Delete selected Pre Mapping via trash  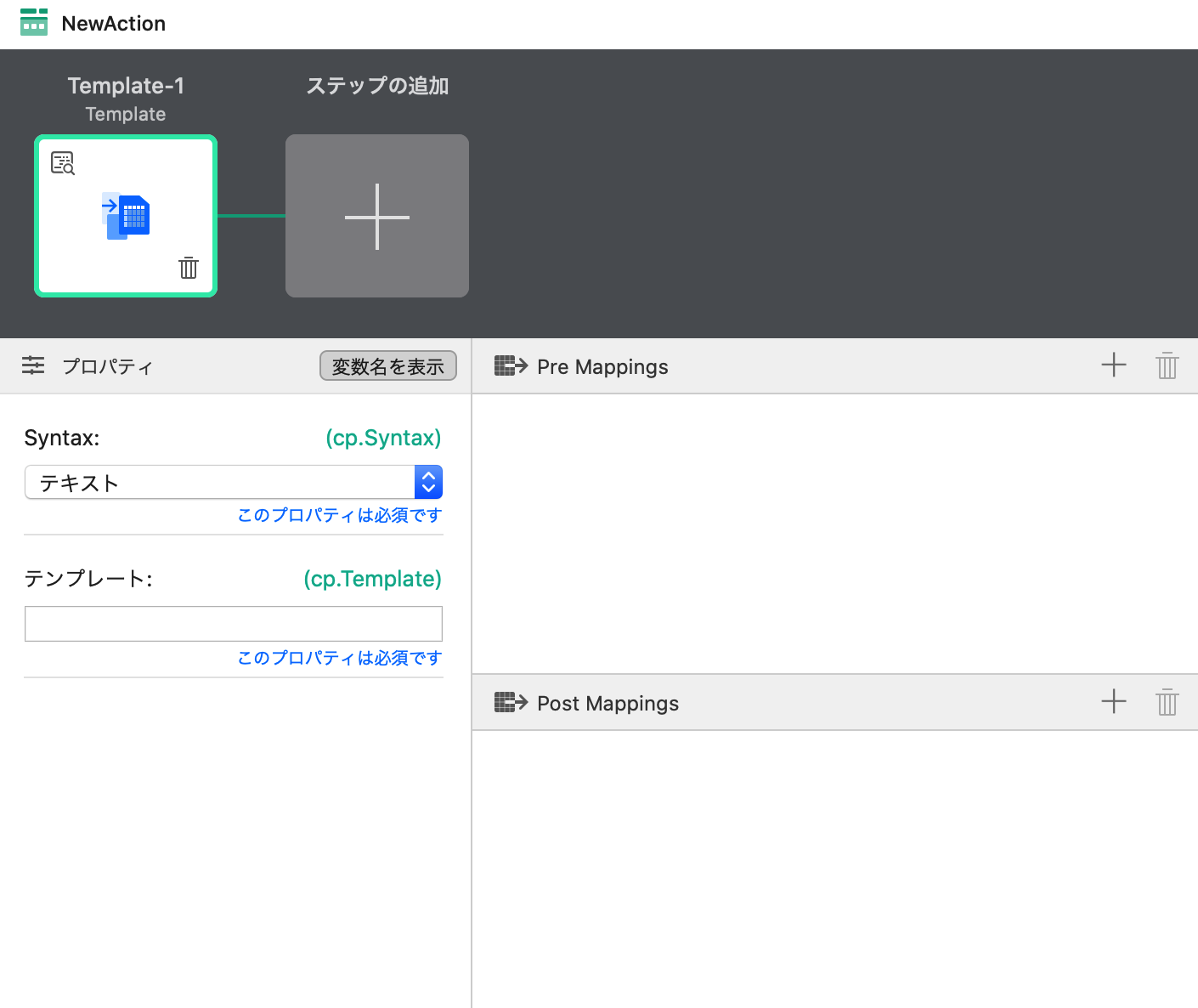[1167, 365]
